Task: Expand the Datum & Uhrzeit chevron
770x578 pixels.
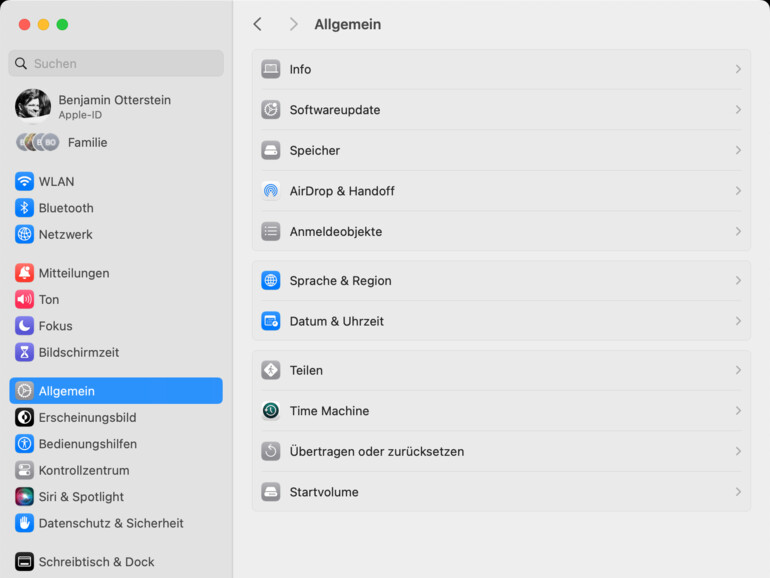Action: pyautogui.click(x=738, y=322)
